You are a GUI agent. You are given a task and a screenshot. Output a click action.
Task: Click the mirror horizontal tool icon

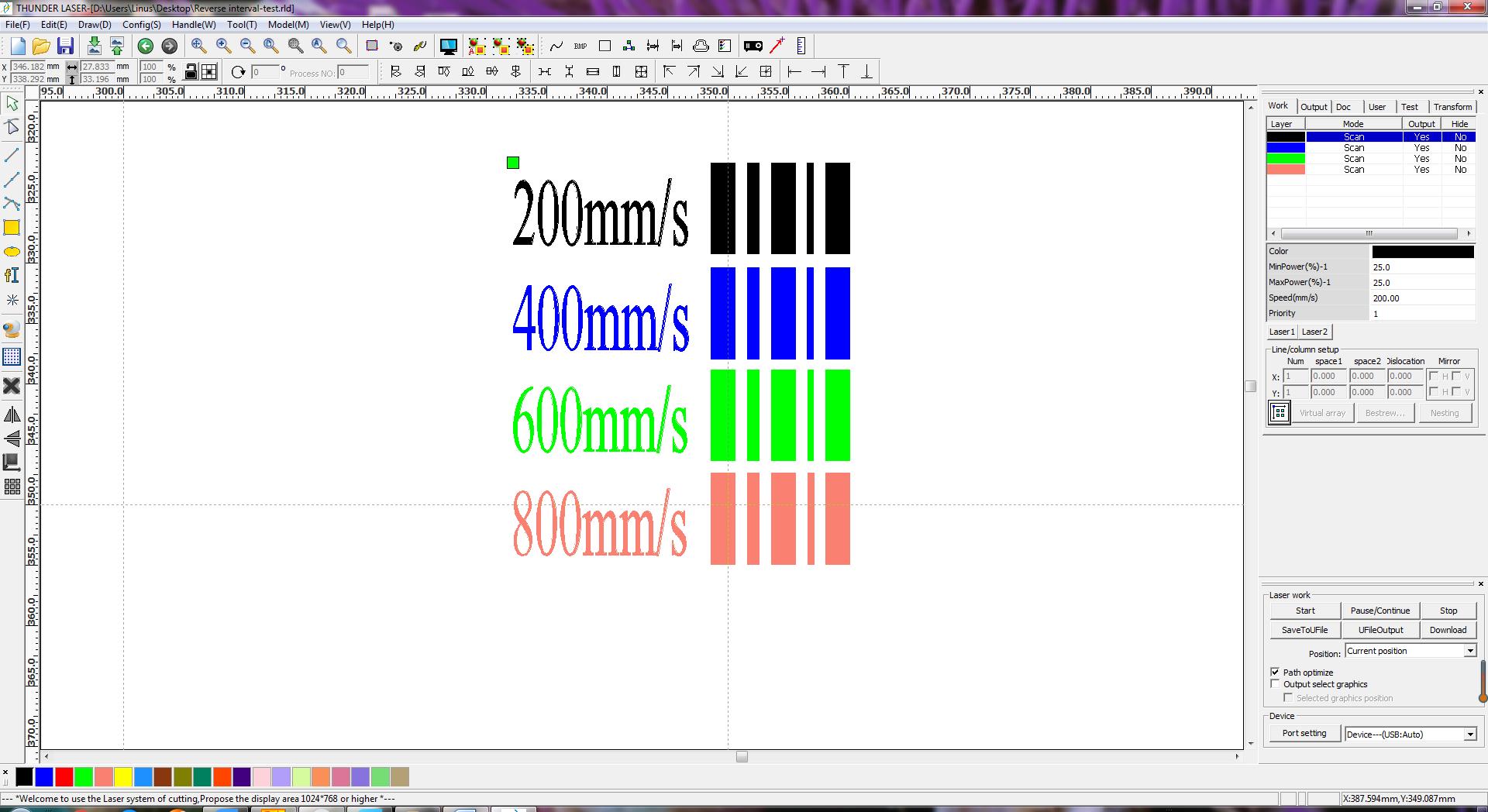click(12, 415)
